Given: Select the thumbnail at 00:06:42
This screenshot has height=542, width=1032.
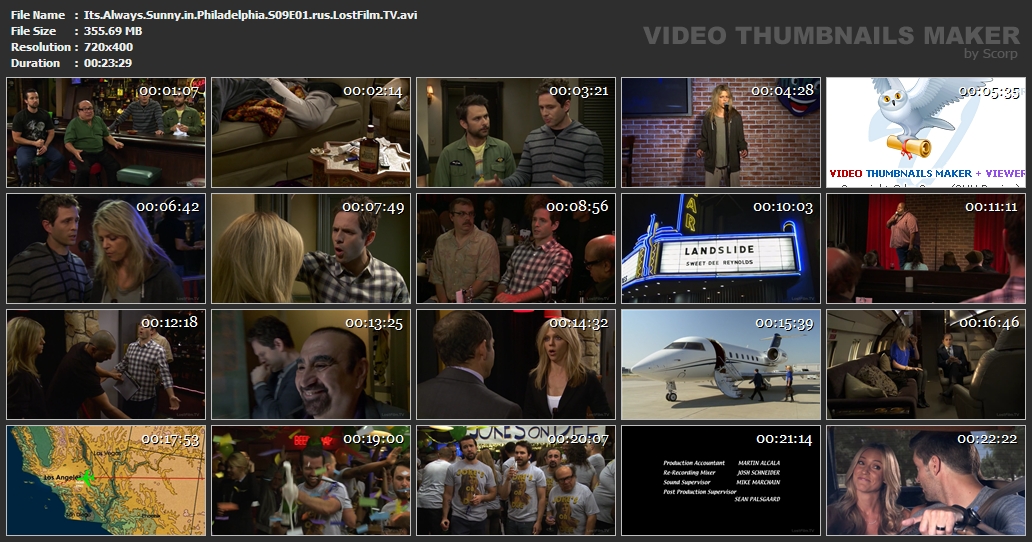Looking at the screenshot, I should click(x=106, y=249).
